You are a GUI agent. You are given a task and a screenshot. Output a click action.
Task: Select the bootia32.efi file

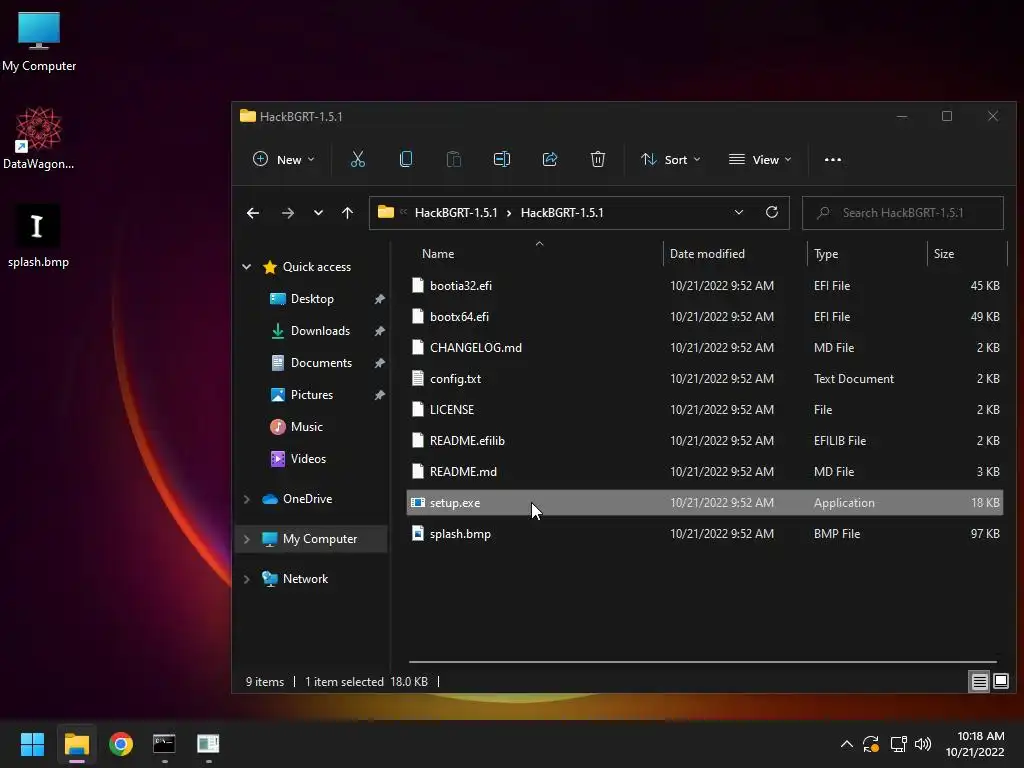[x=705, y=285]
